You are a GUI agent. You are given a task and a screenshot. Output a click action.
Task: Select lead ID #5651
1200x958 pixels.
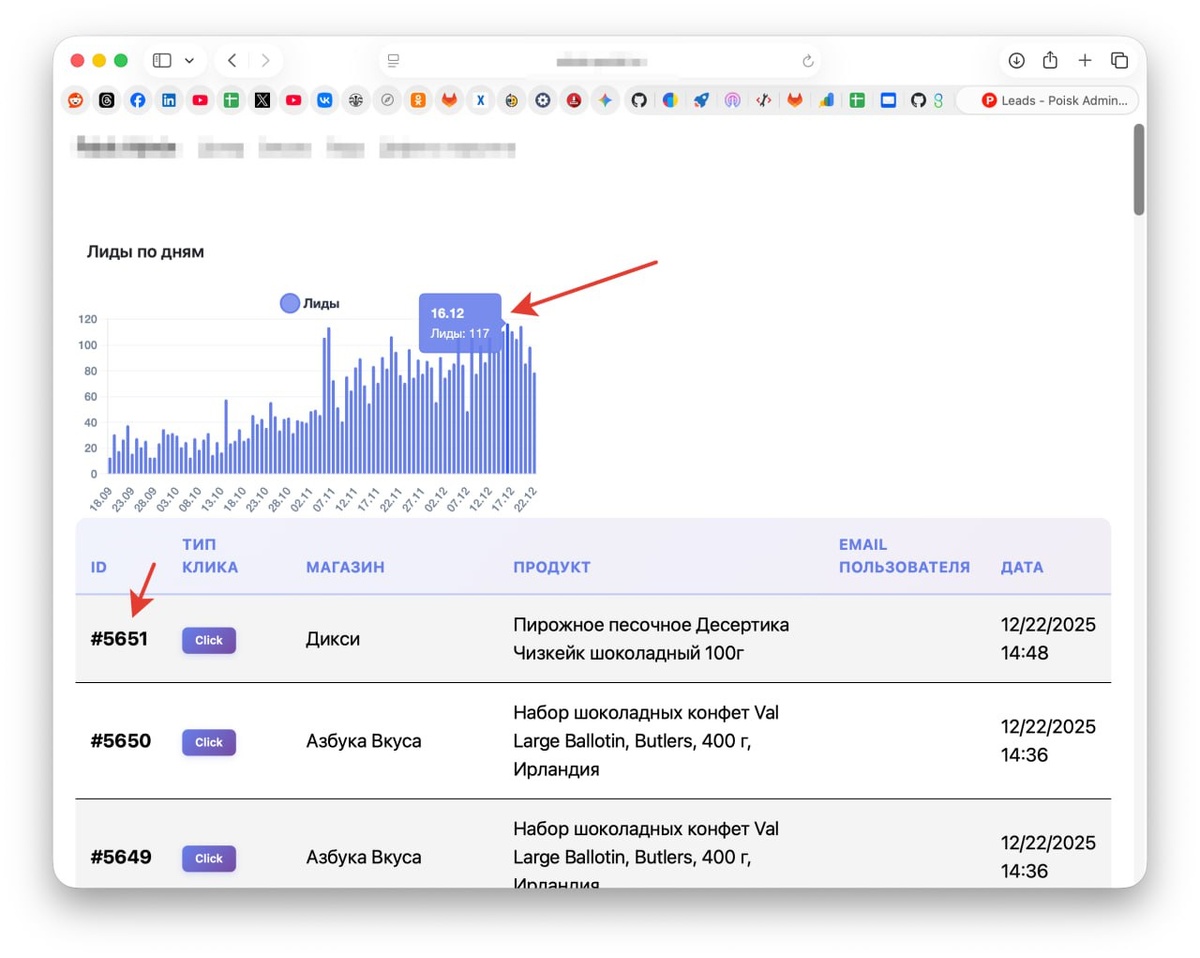coord(119,639)
